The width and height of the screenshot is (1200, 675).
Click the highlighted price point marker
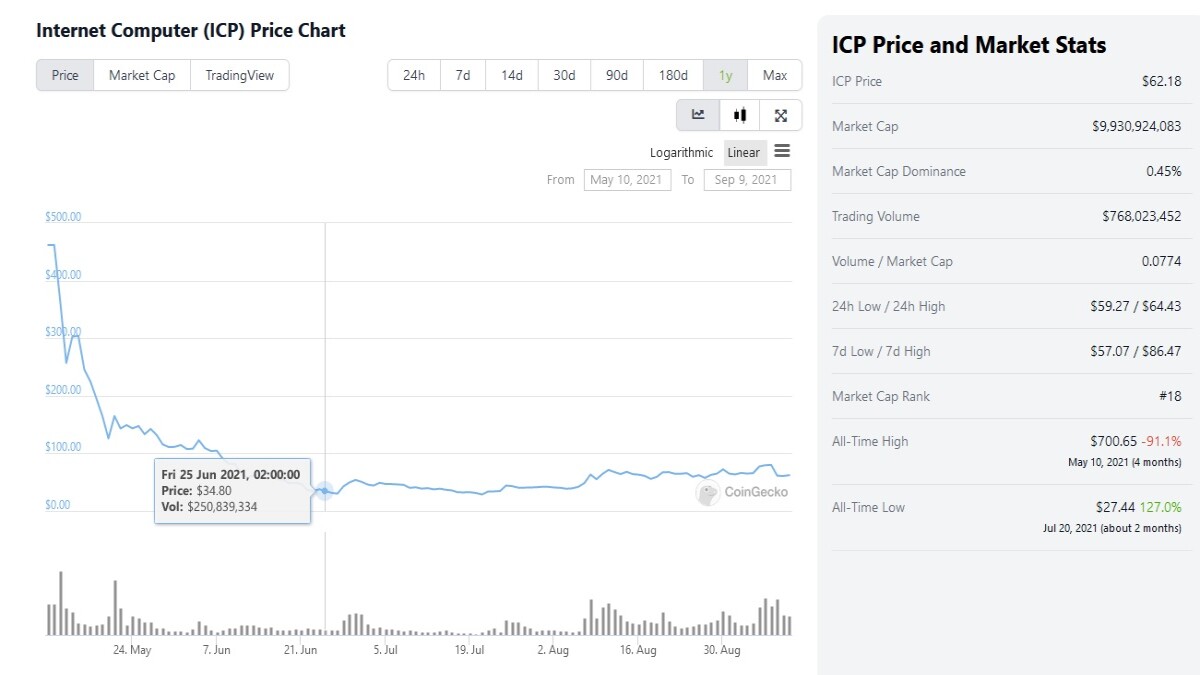(325, 491)
